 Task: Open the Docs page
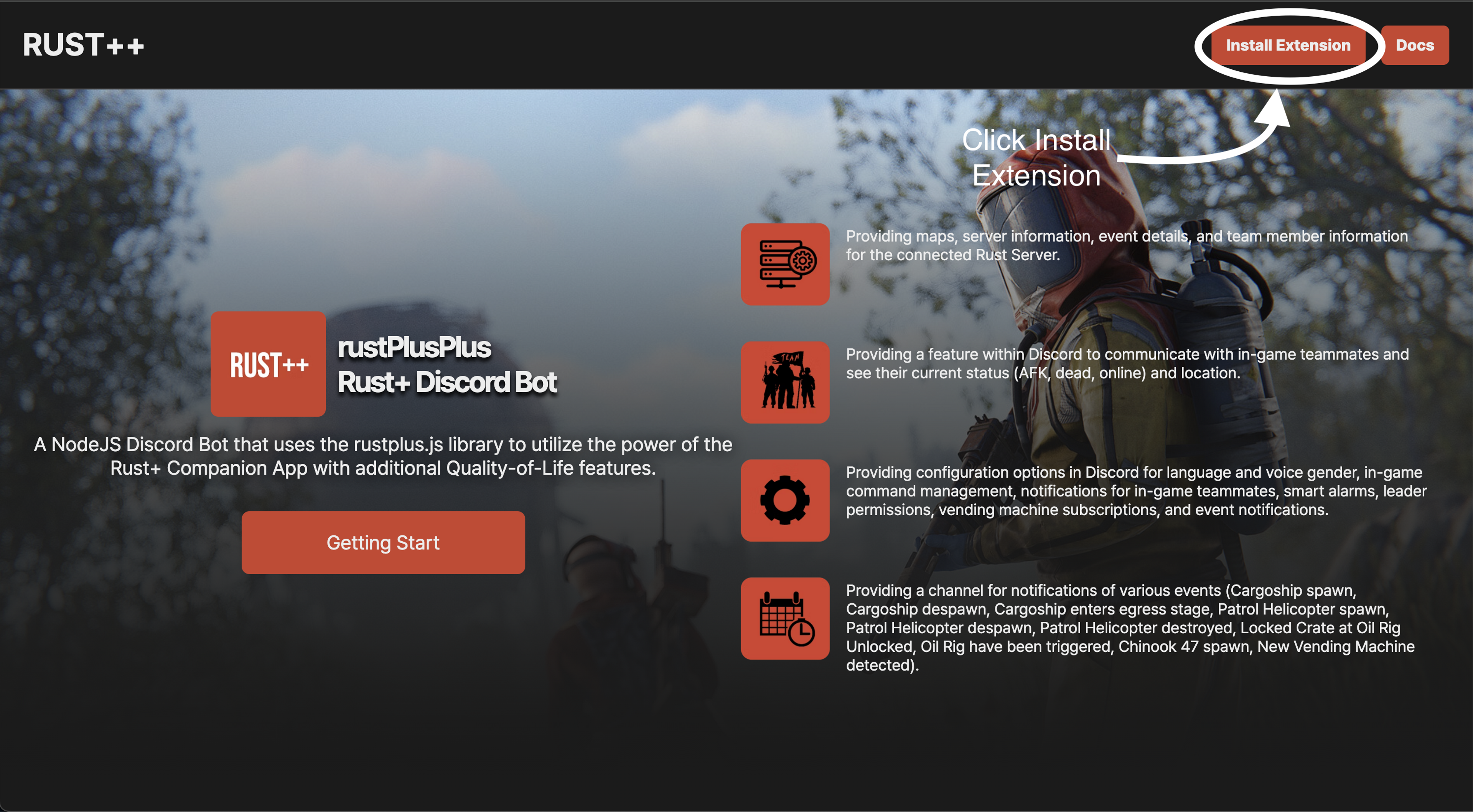click(x=1415, y=45)
